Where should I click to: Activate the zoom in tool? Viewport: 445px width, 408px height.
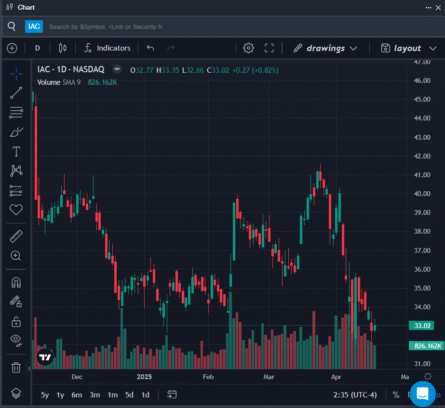[16, 256]
